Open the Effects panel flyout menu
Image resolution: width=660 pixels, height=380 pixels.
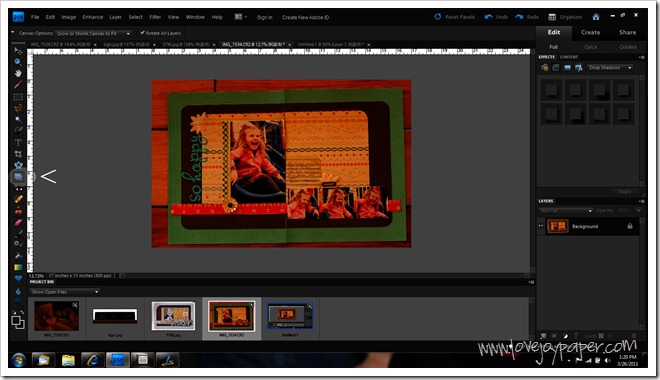641,57
